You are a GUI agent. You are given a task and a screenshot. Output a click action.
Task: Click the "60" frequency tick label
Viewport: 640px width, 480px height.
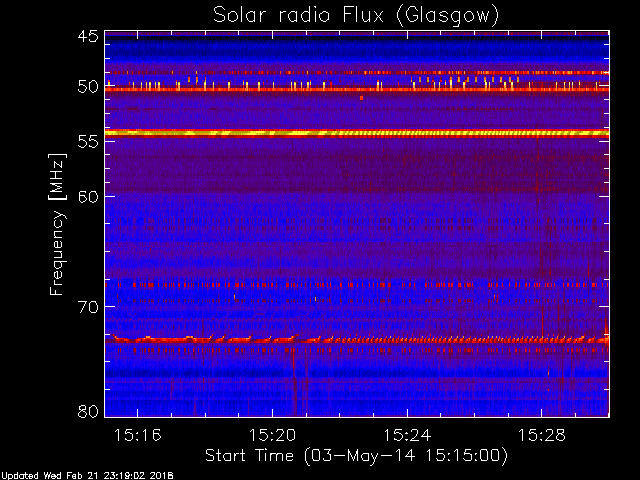pyautogui.click(x=88, y=196)
